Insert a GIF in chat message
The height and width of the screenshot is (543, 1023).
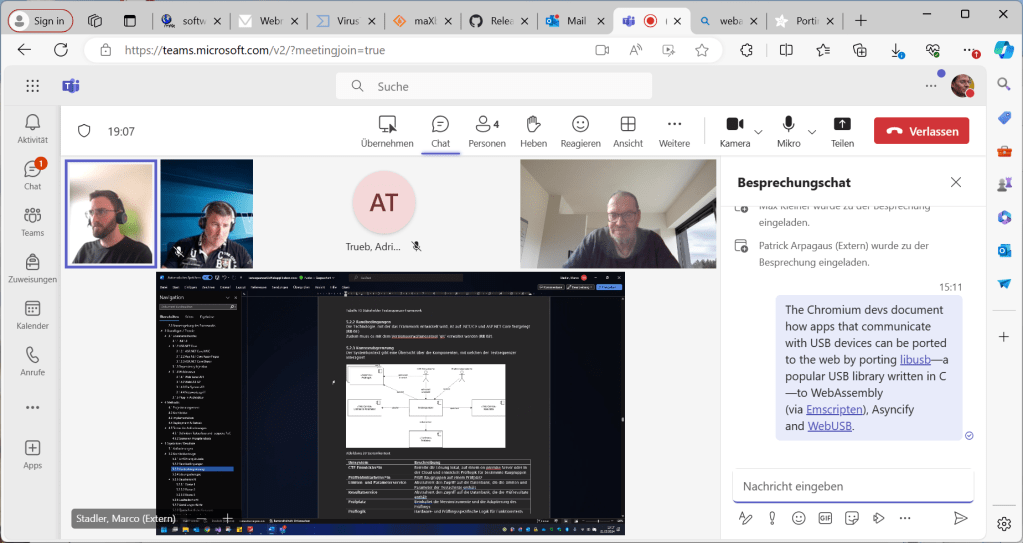825,518
